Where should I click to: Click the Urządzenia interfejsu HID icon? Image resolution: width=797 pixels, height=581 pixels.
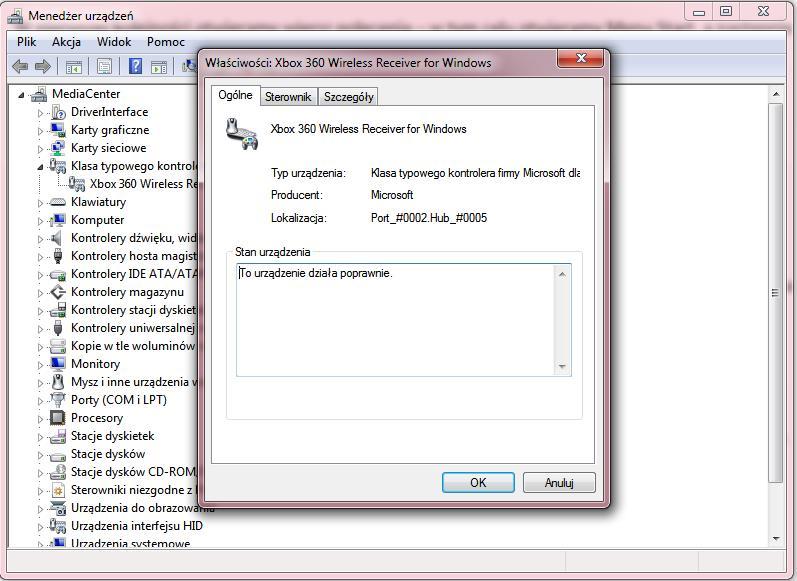pyautogui.click(x=58, y=526)
